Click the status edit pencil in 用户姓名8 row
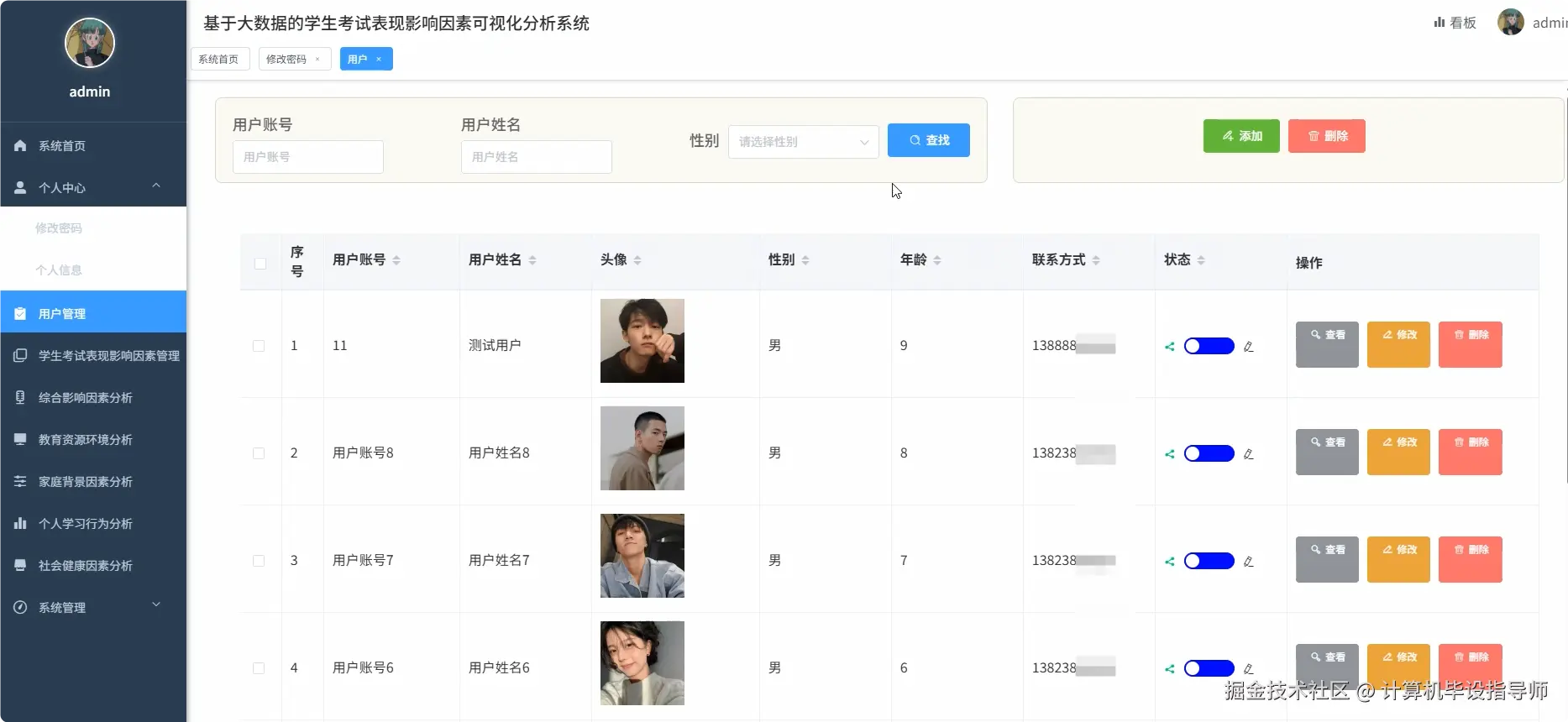The image size is (1568, 722). point(1249,453)
